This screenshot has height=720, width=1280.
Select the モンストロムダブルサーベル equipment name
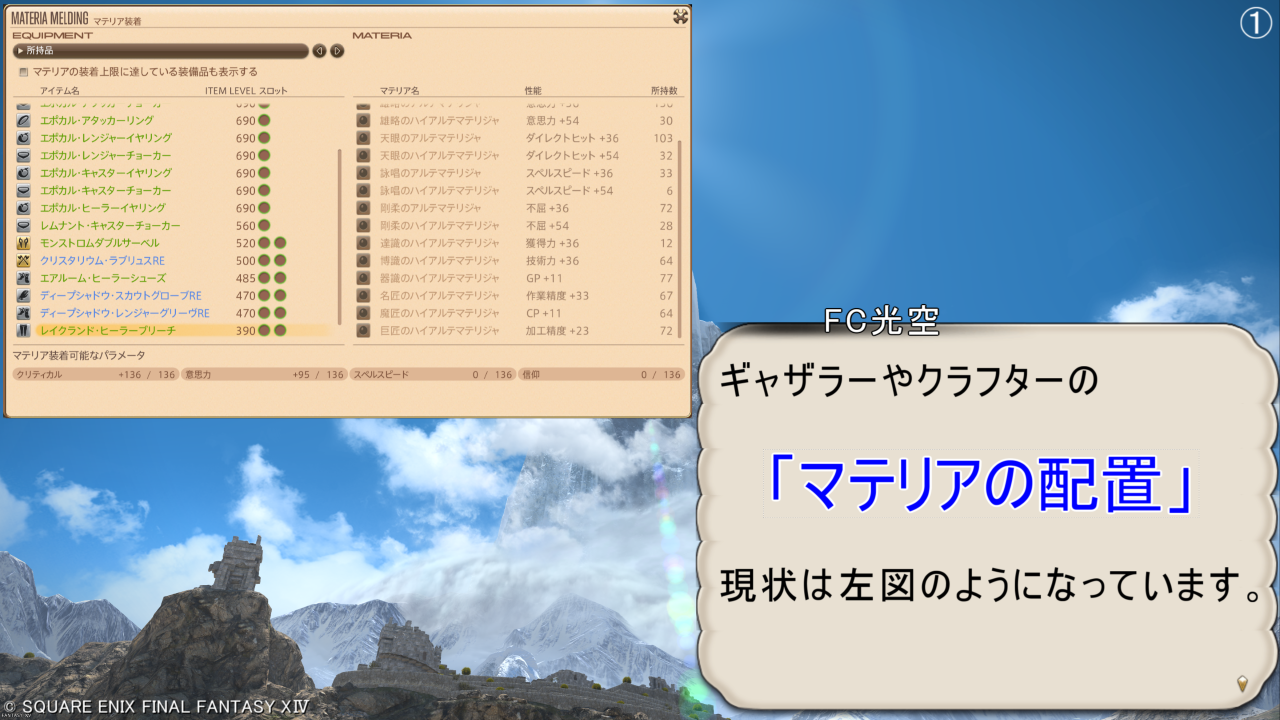(x=99, y=243)
